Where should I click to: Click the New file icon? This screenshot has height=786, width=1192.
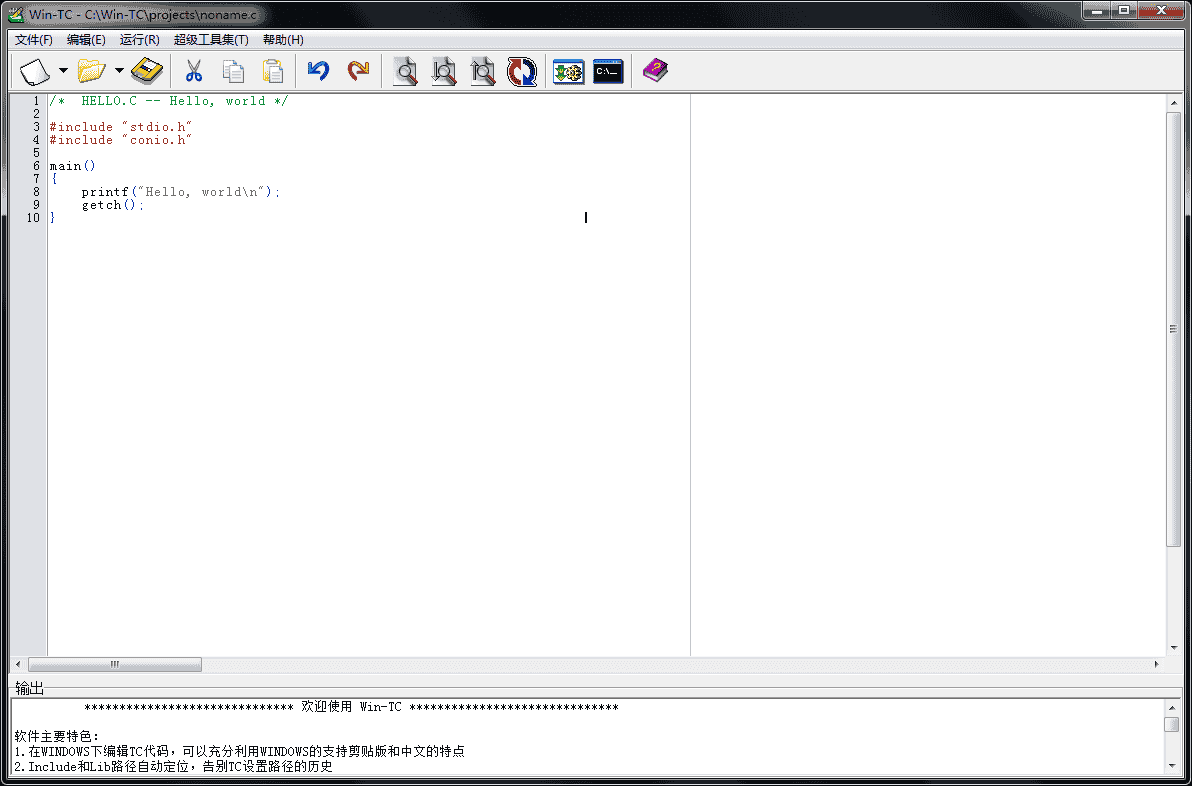(x=35, y=71)
